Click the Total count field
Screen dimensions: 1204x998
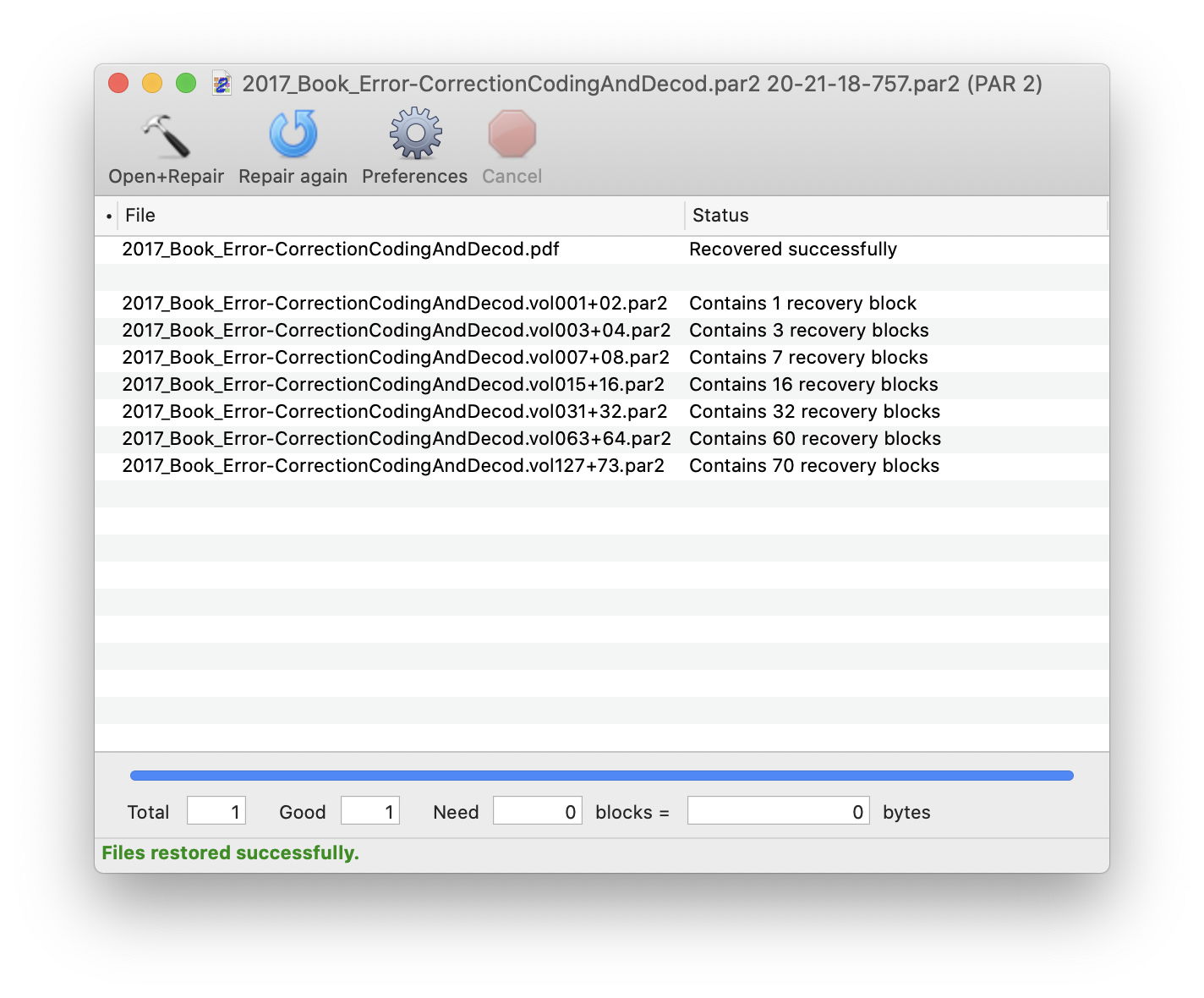[216, 811]
